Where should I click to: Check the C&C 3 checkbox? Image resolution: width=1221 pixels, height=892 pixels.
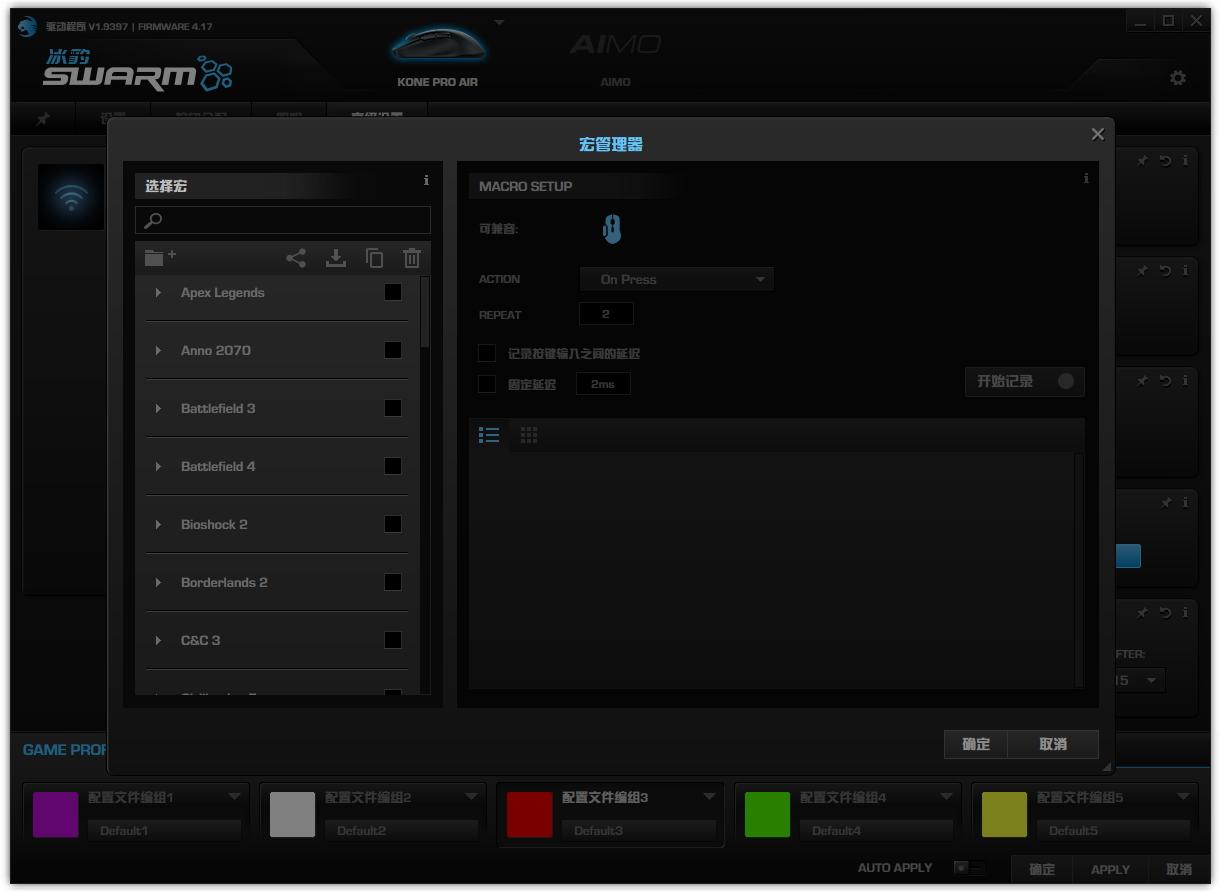(393, 640)
